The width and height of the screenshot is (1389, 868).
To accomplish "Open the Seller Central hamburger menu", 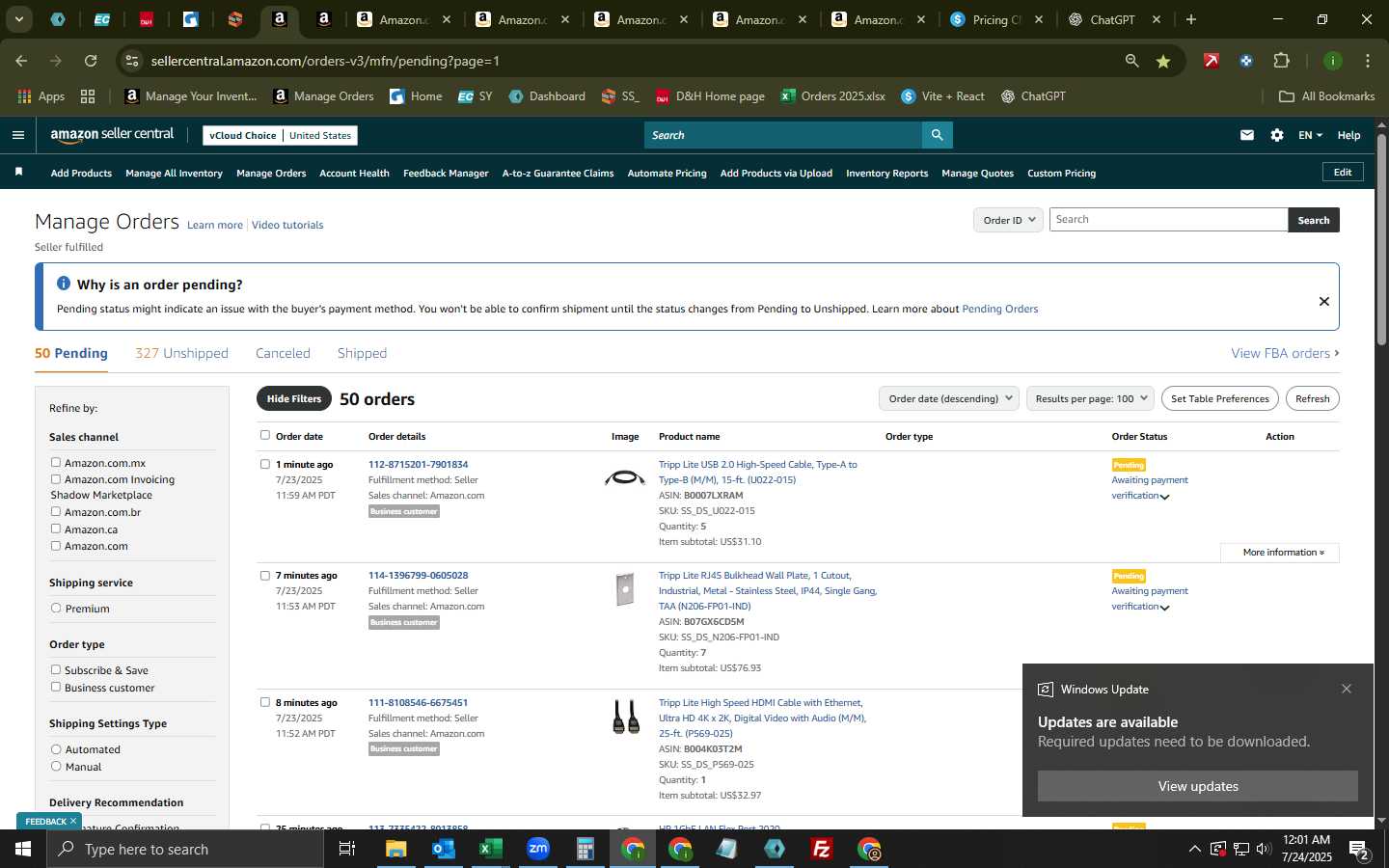I will click(x=17, y=135).
